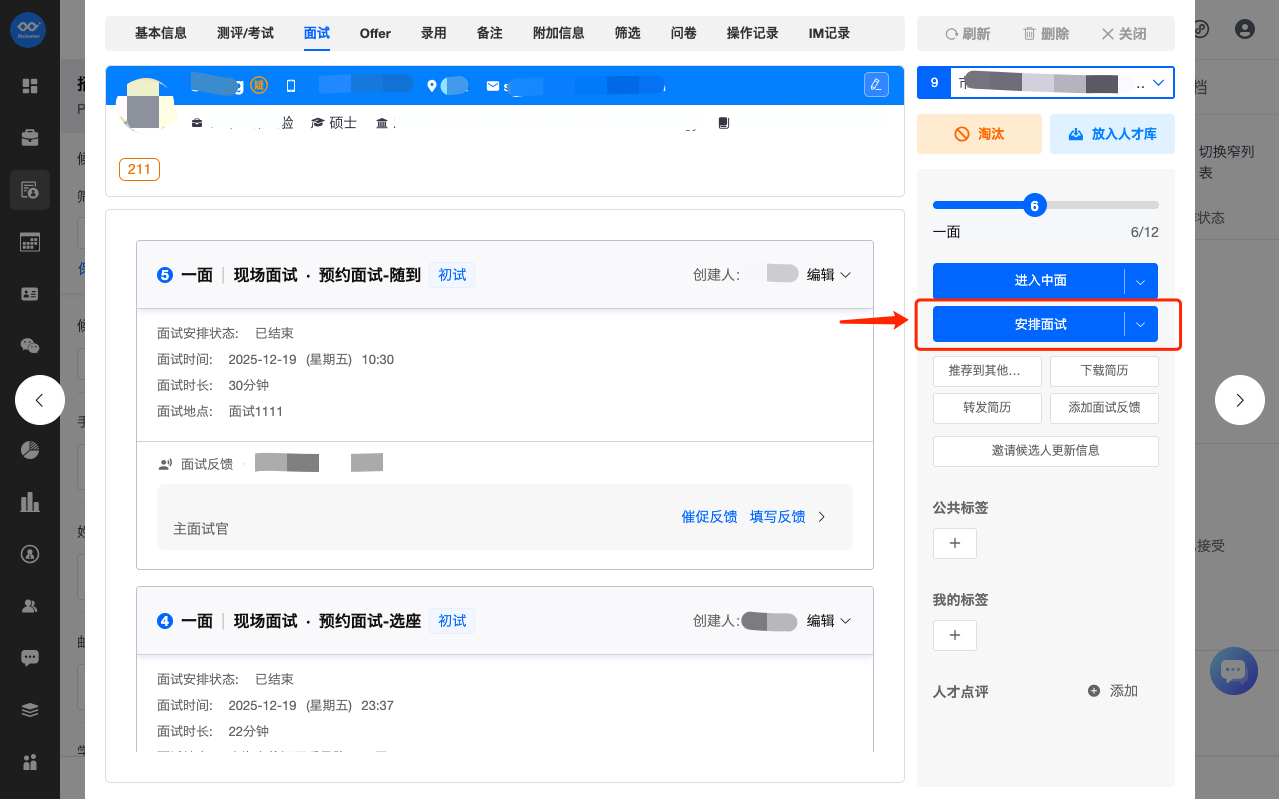This screenshot has width=1279, height=799.
Task: Open the WeChat icon in sidebar
Action: coord(30,346)
